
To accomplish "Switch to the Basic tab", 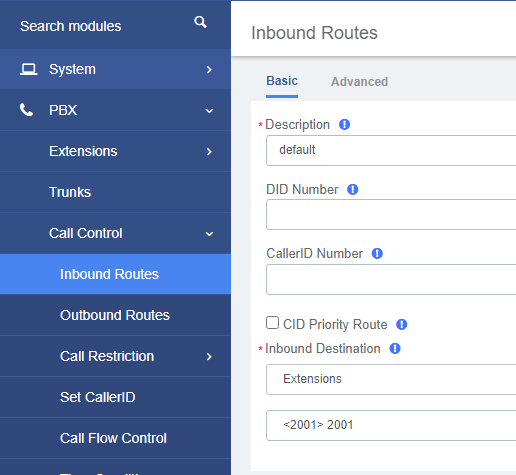I will coord(282,81).
